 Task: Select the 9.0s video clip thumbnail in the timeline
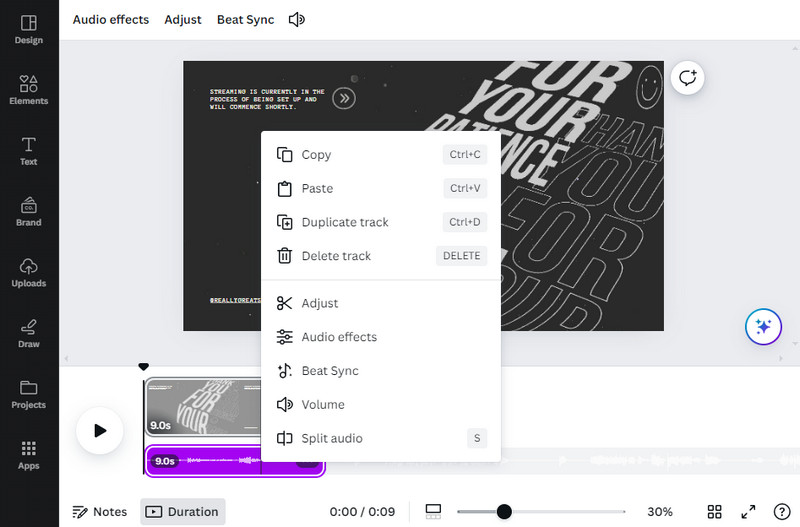[203, 408]
